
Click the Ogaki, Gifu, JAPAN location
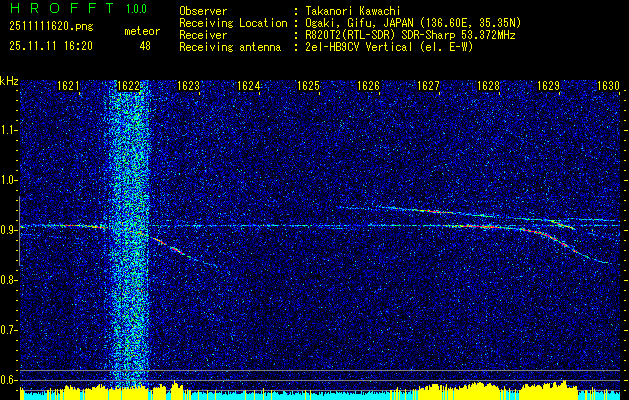413,23
